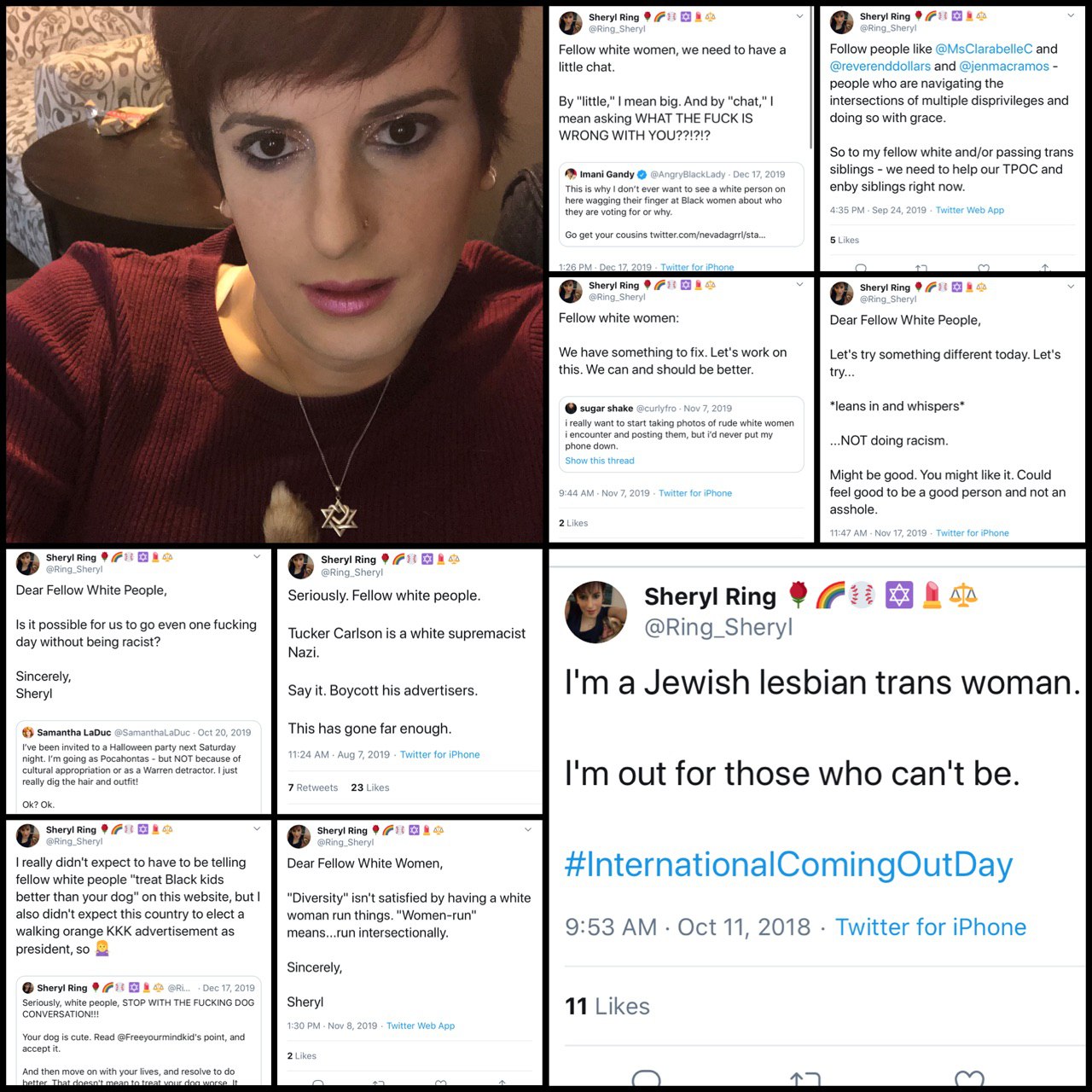
Task: Click the retweet icon under the #InternationalComingOutDay tweet
Action: tap(805, 1079)
